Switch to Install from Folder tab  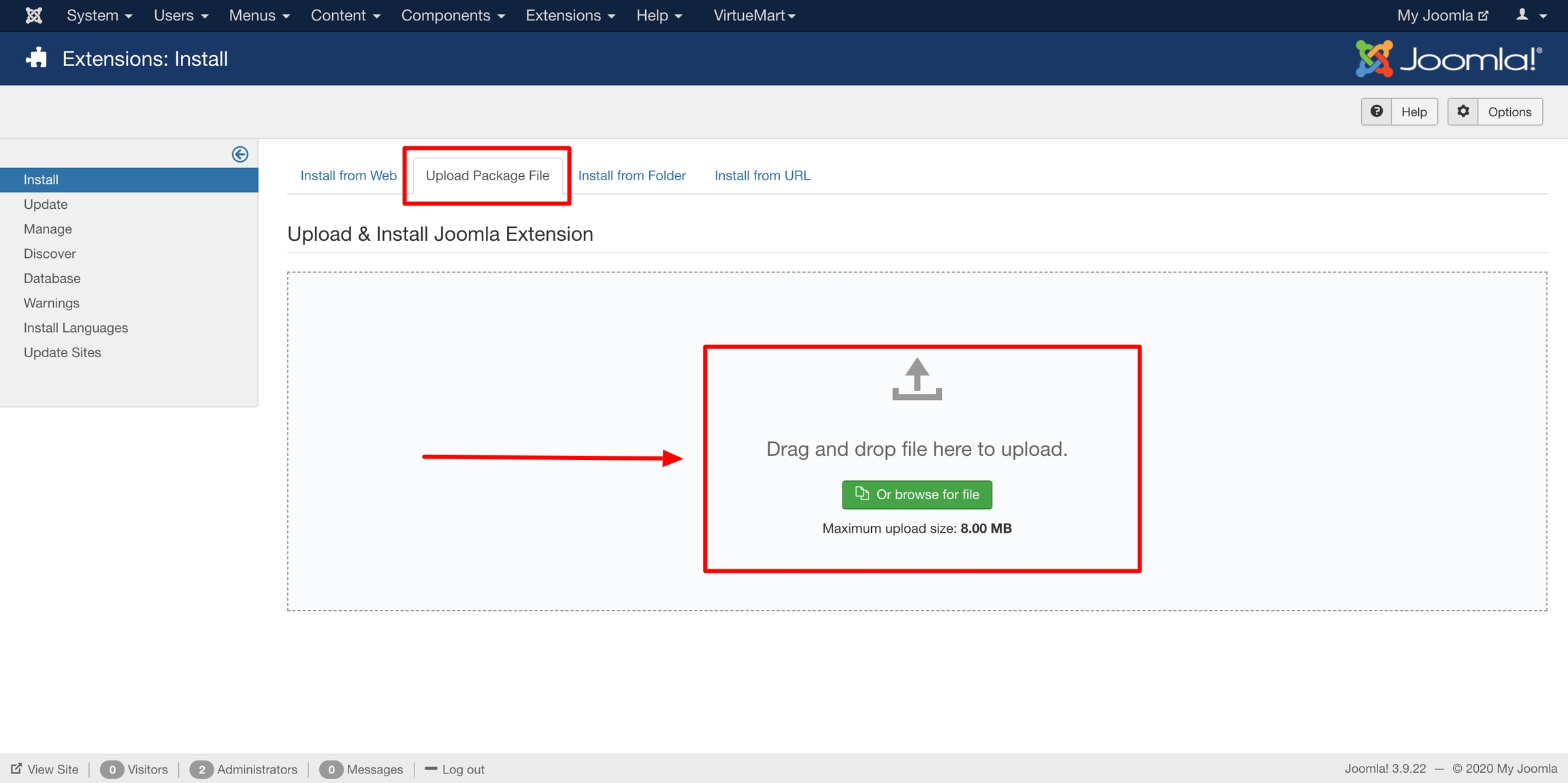(632, 176)
